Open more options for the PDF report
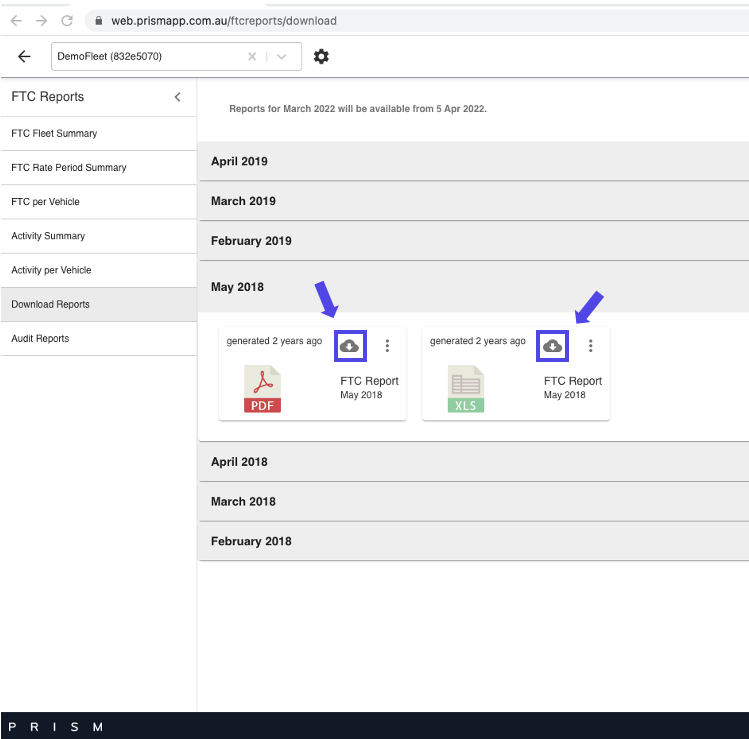 click(387, 346)
